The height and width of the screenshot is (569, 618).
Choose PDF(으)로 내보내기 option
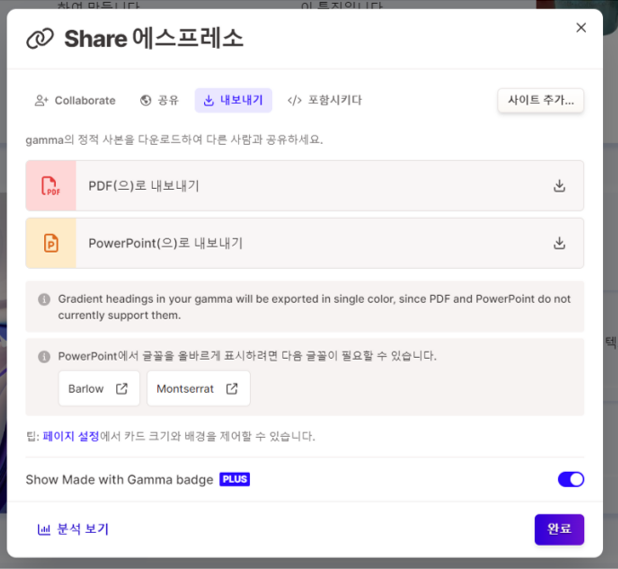click(305, 186)
